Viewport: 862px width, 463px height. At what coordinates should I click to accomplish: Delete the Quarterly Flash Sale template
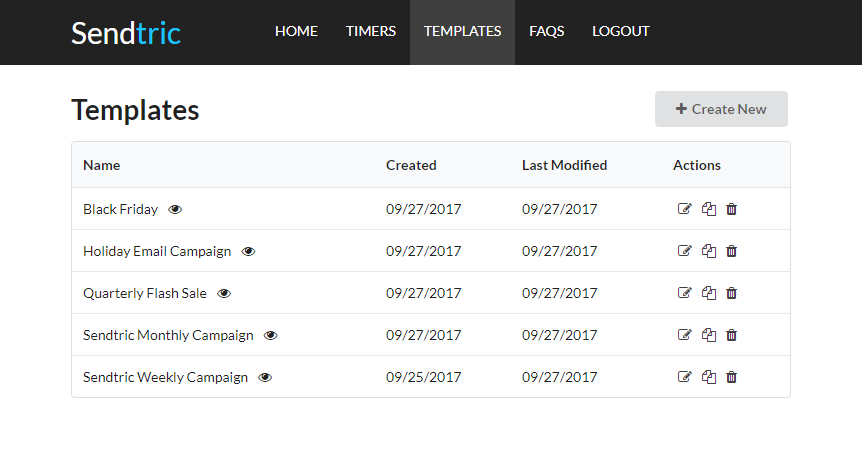[732, 293]
